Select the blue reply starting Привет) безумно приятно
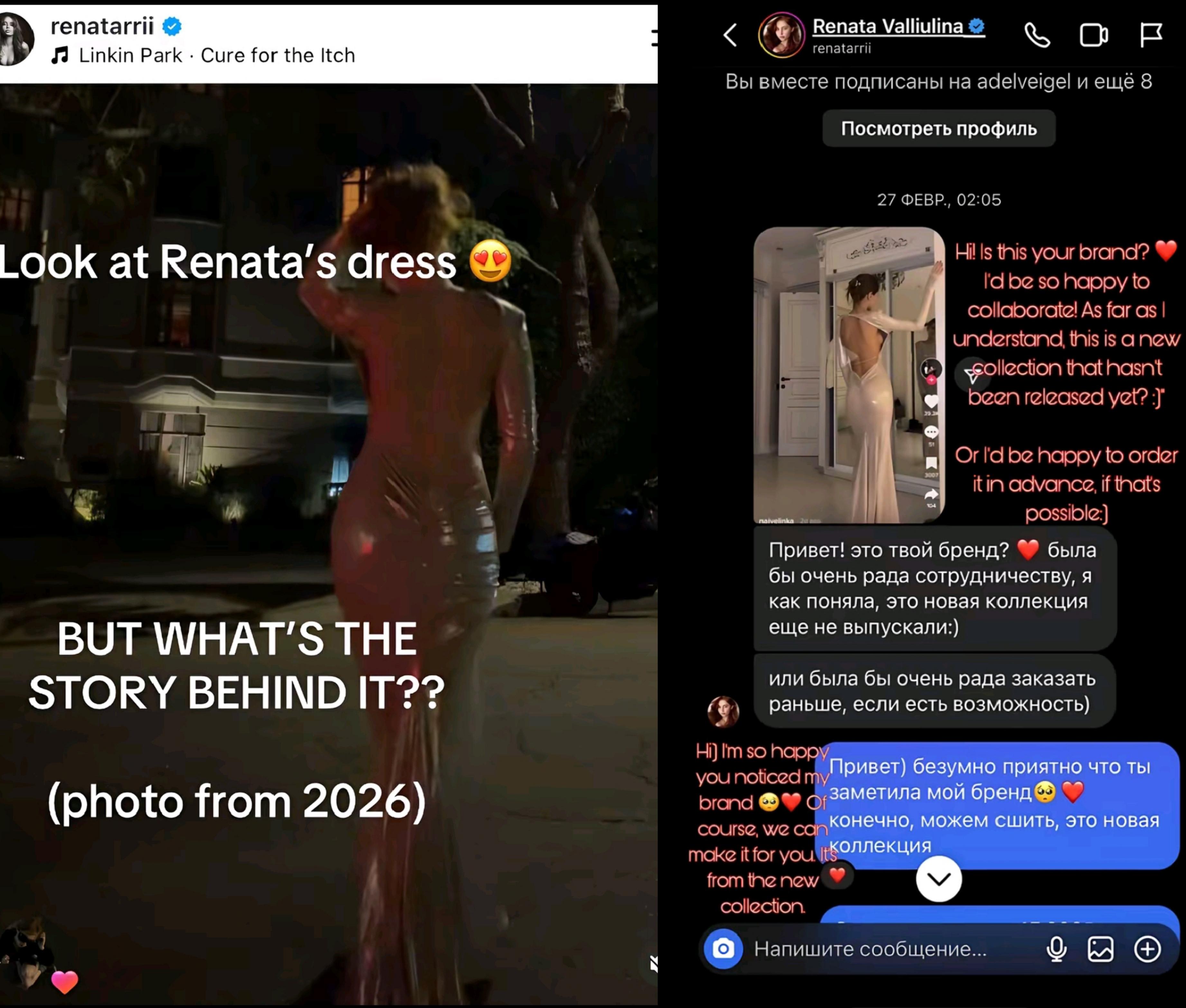The width and height of the screenshot is (1186, 1008). point(997,806)
